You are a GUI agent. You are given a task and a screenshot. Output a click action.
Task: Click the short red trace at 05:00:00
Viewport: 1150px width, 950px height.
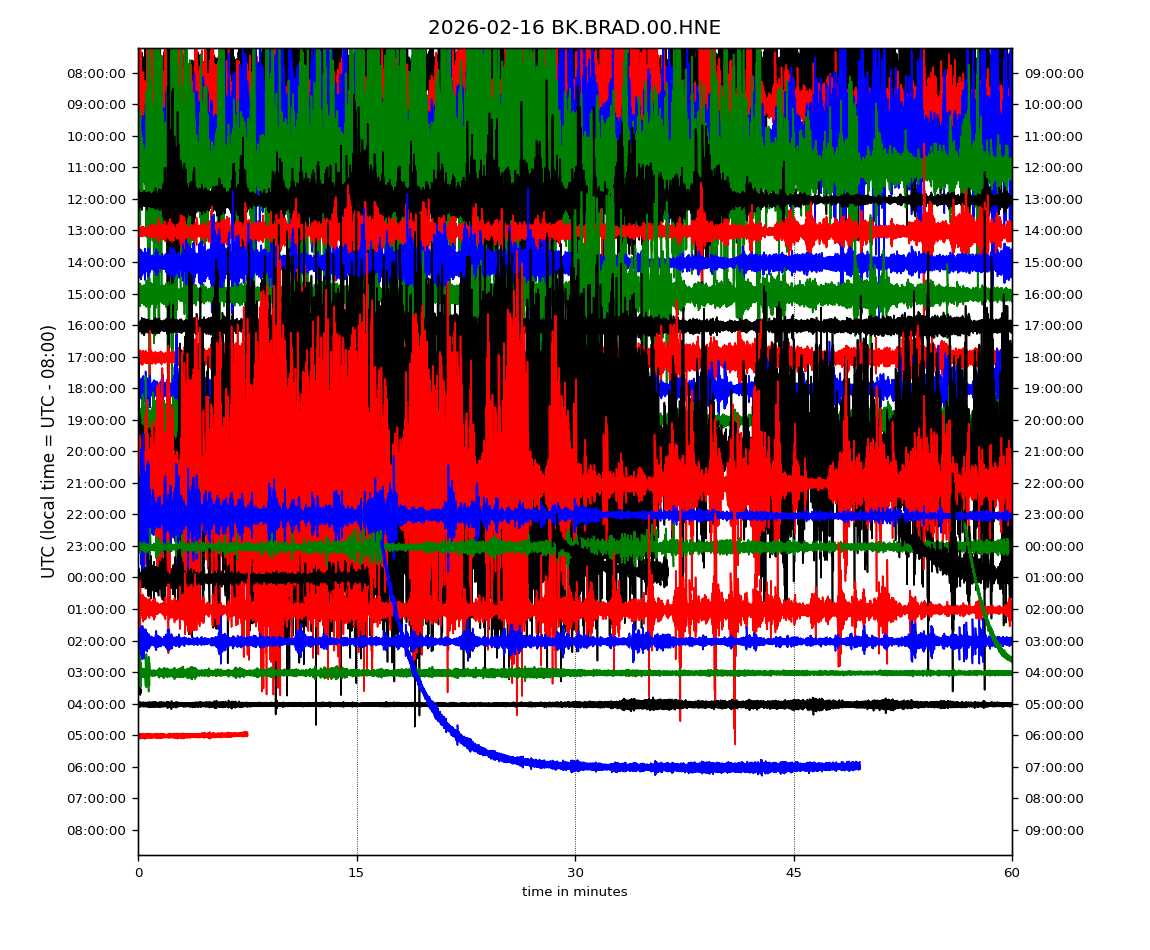click(193, 735)
